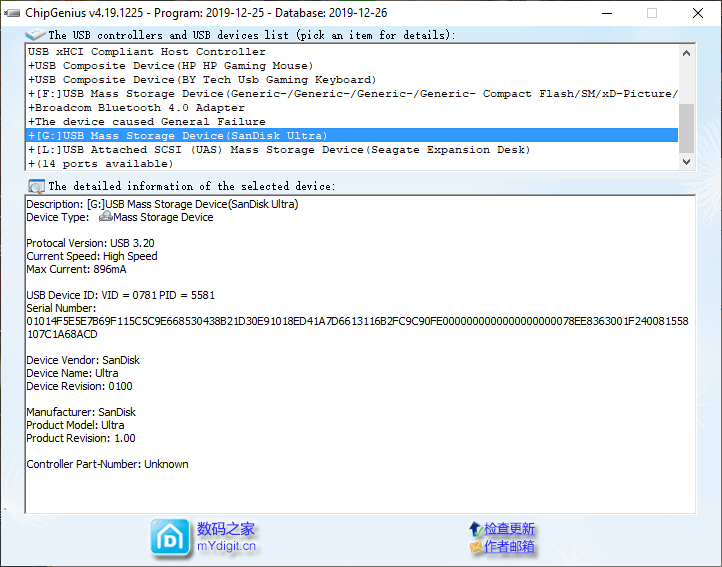Viewport: 722px width, 567px height.
Task: Click the long serial number starting 01014F5E5E7B69F
Action: (357, 327)
